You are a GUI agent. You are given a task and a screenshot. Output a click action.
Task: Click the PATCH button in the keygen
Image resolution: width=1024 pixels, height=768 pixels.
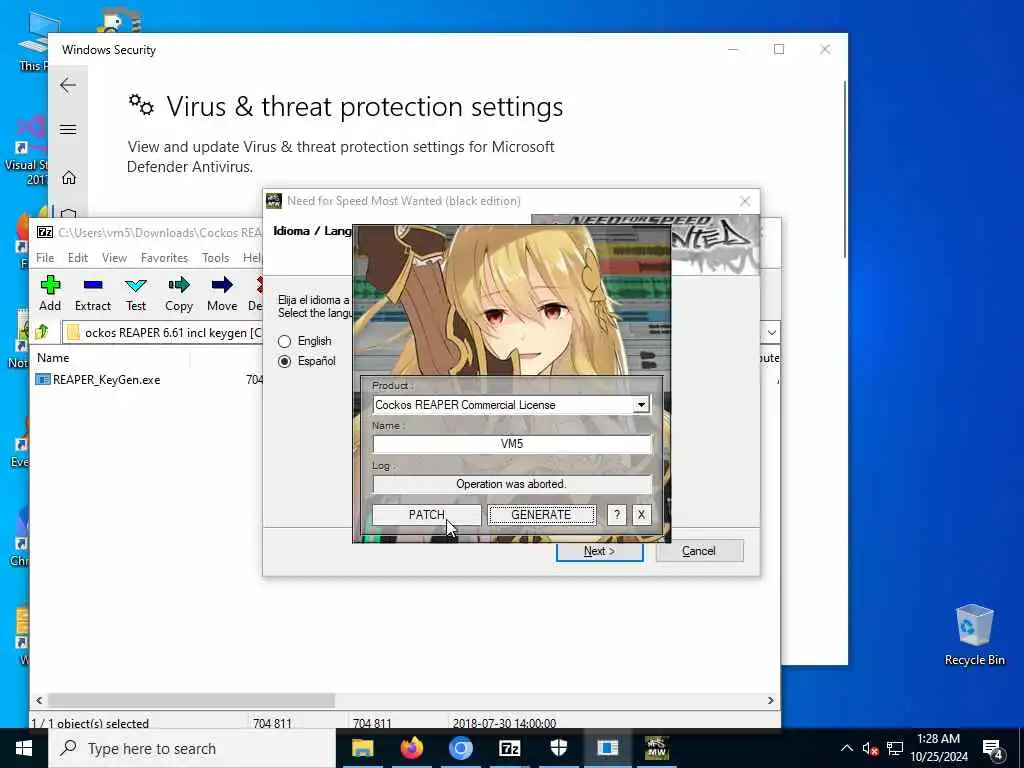click(426, 515)
